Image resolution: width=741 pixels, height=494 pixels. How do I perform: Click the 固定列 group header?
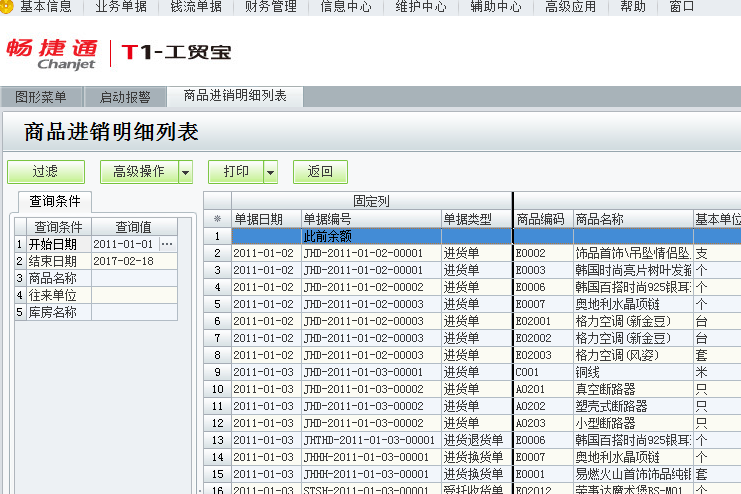click(371, 201)
